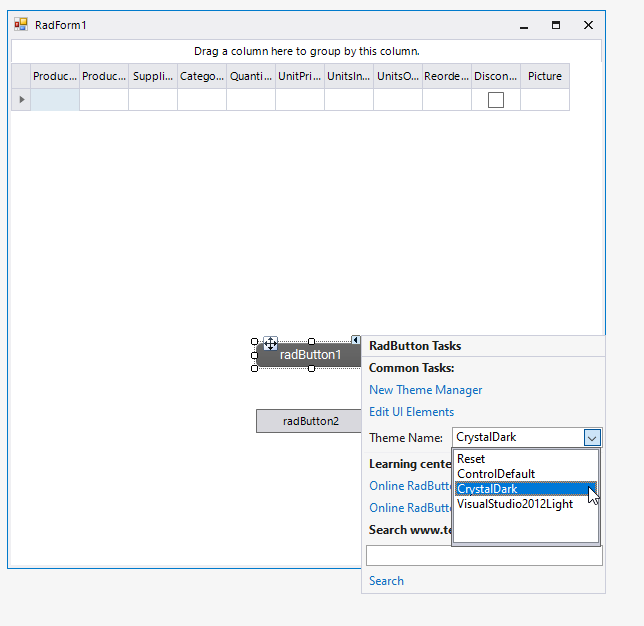The width and height of the screenshot is (644, 626).
Task: Close the RadForm1 window
Action: 588,25
